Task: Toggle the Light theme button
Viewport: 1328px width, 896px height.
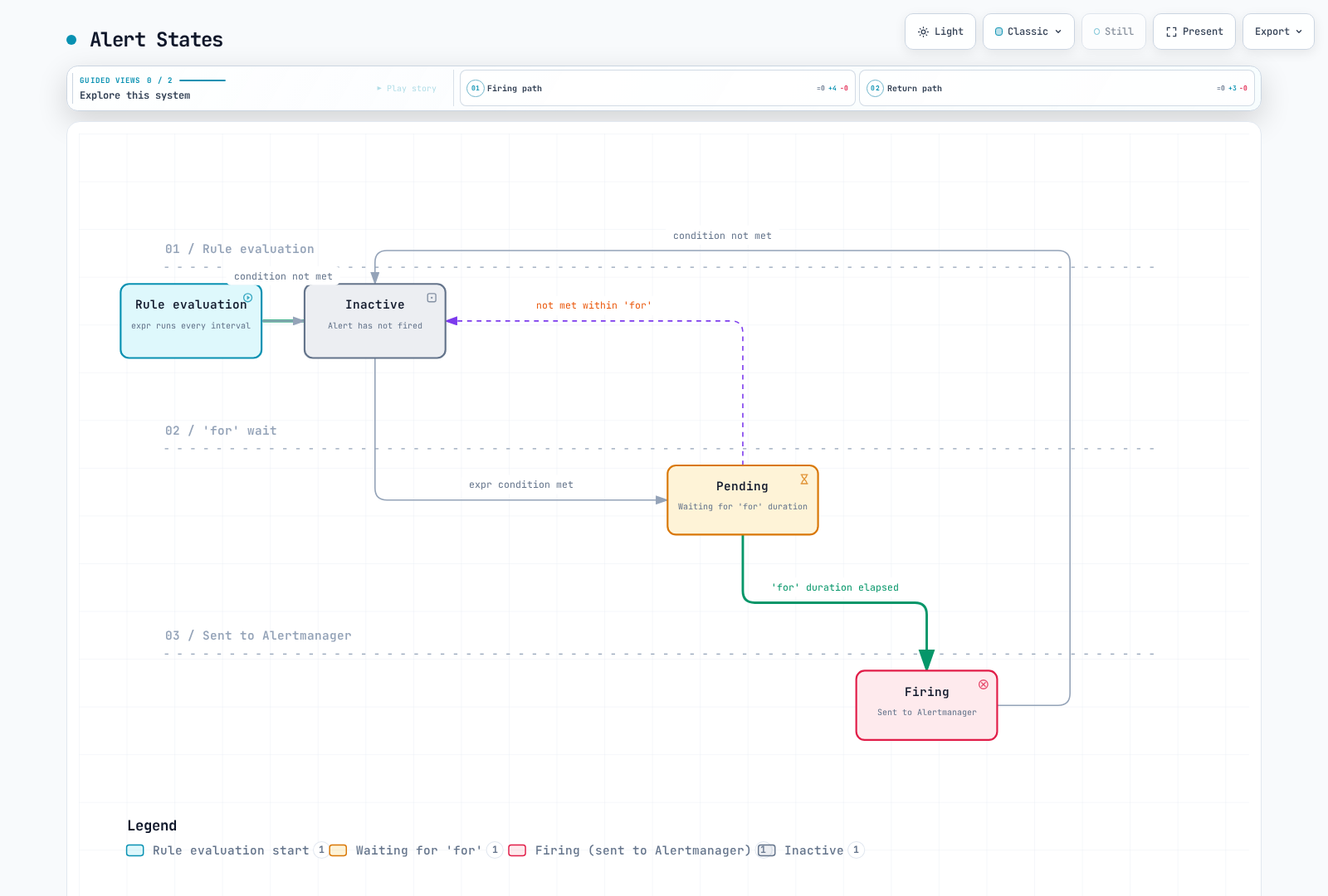Action: (940, 32)
